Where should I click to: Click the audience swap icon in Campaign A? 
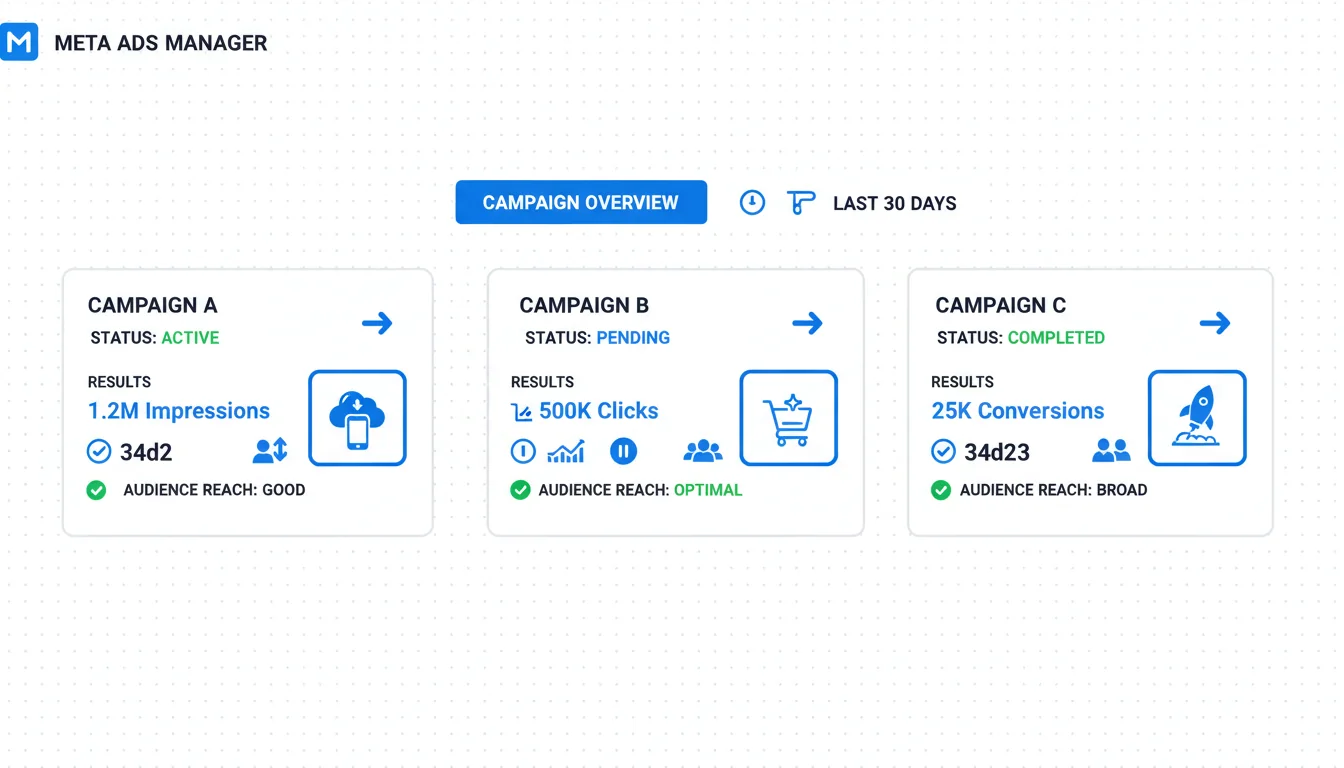270,451
